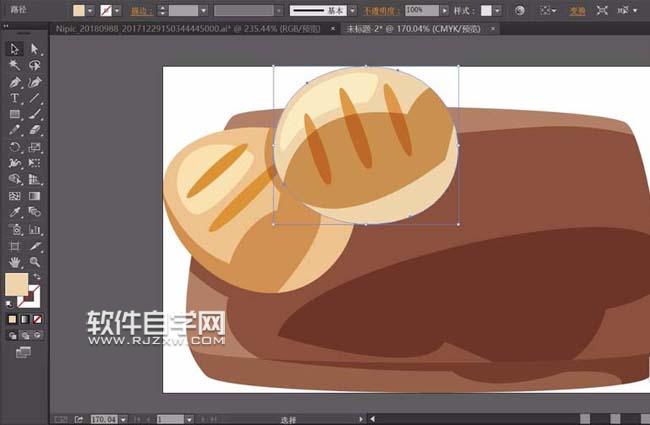The image size is (650, 425).
Task: Select the Direct Selection tool (white arrow)
Action: click(34, 49)
